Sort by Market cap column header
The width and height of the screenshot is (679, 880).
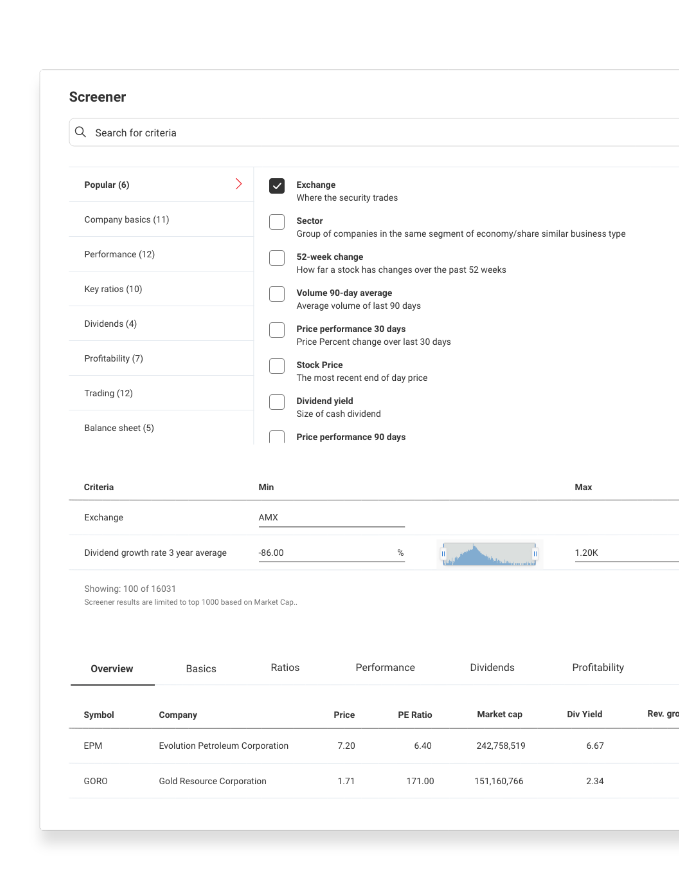click(499, 714)
